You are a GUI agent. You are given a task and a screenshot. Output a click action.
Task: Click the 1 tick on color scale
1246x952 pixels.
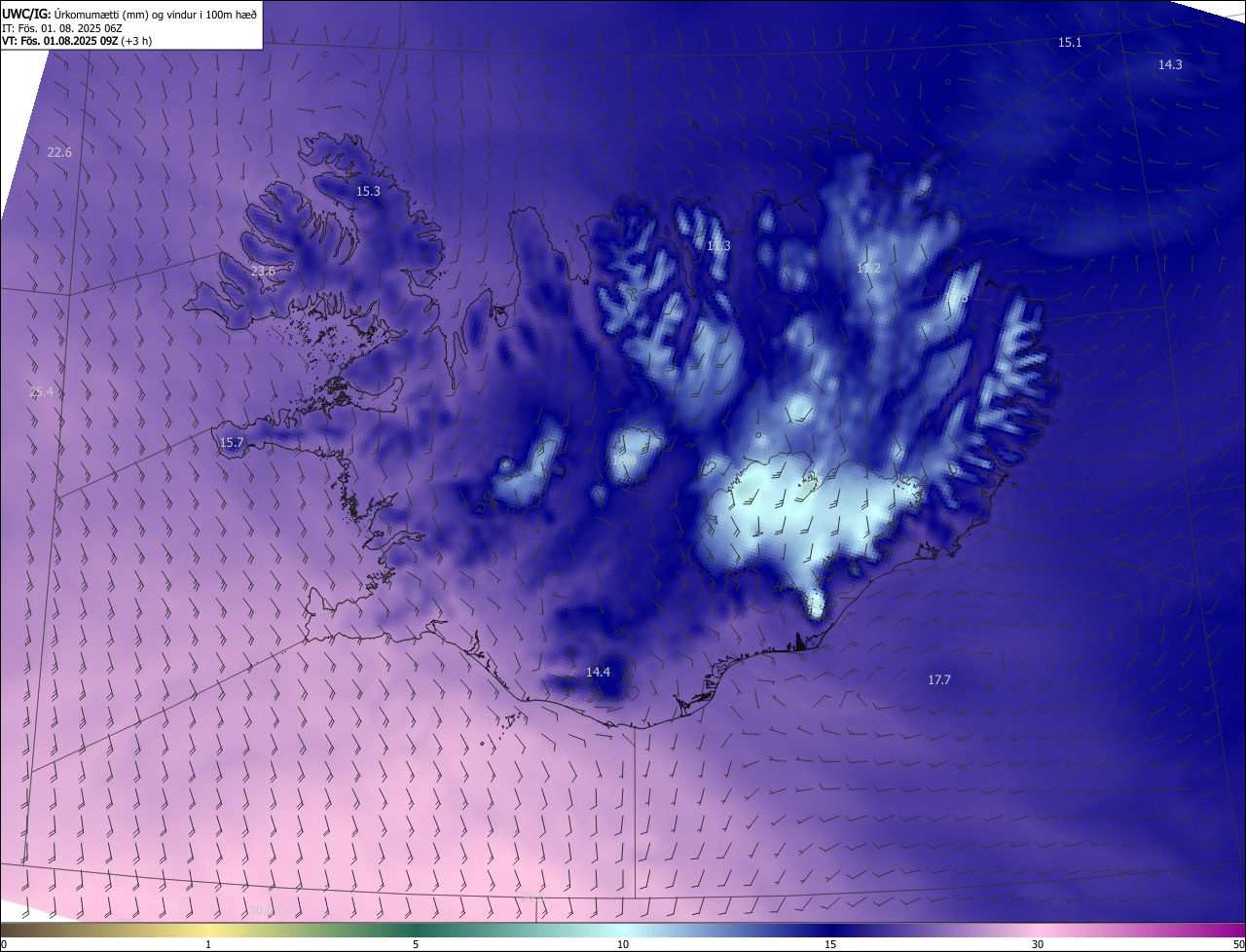click(x=208, y=944)
